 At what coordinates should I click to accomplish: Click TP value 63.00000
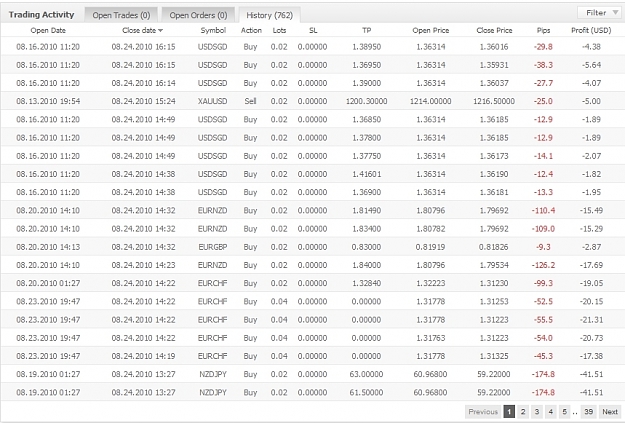click(366, 374)
